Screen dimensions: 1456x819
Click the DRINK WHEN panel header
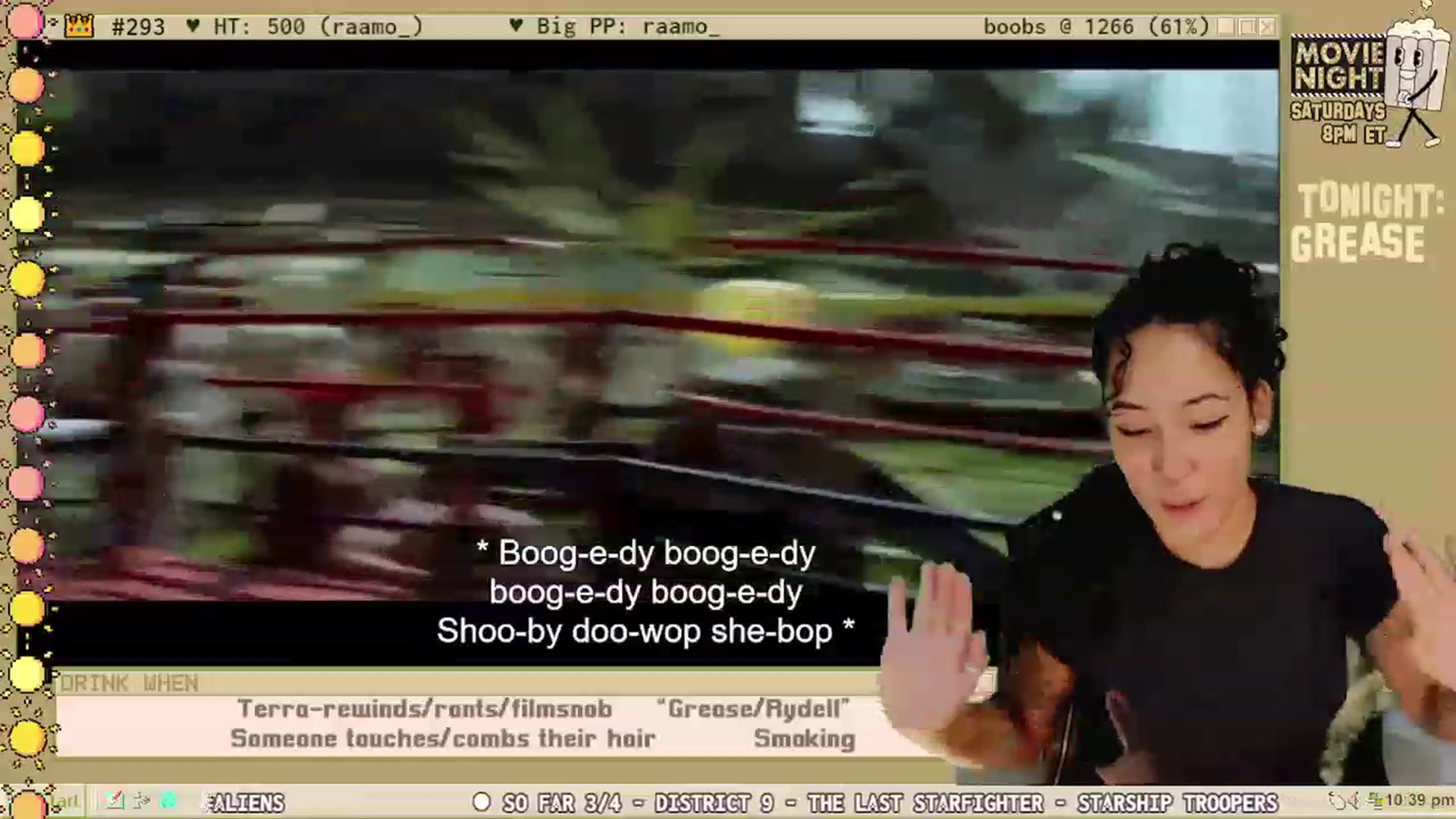coord(129,683)
